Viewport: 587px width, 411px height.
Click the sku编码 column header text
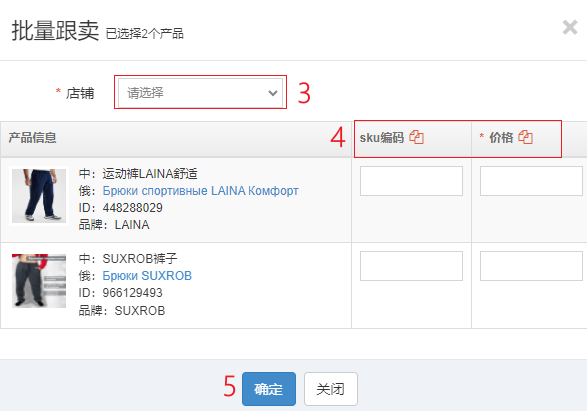point(382,138)
